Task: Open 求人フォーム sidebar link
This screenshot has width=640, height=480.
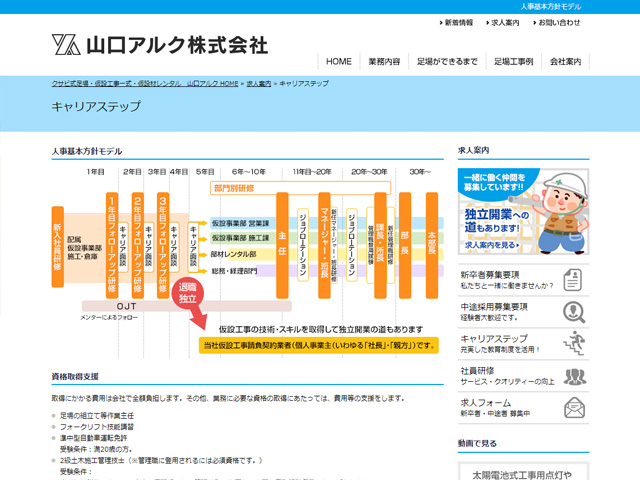Action: coord(523,408)
